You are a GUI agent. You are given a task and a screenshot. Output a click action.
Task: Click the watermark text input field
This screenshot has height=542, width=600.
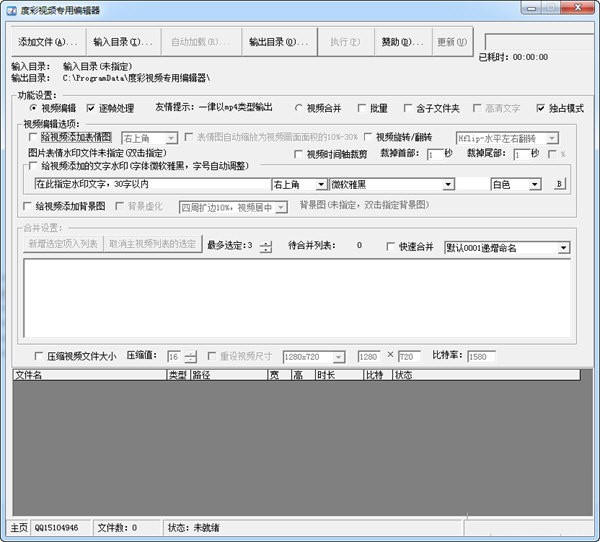tap(150, 185)
